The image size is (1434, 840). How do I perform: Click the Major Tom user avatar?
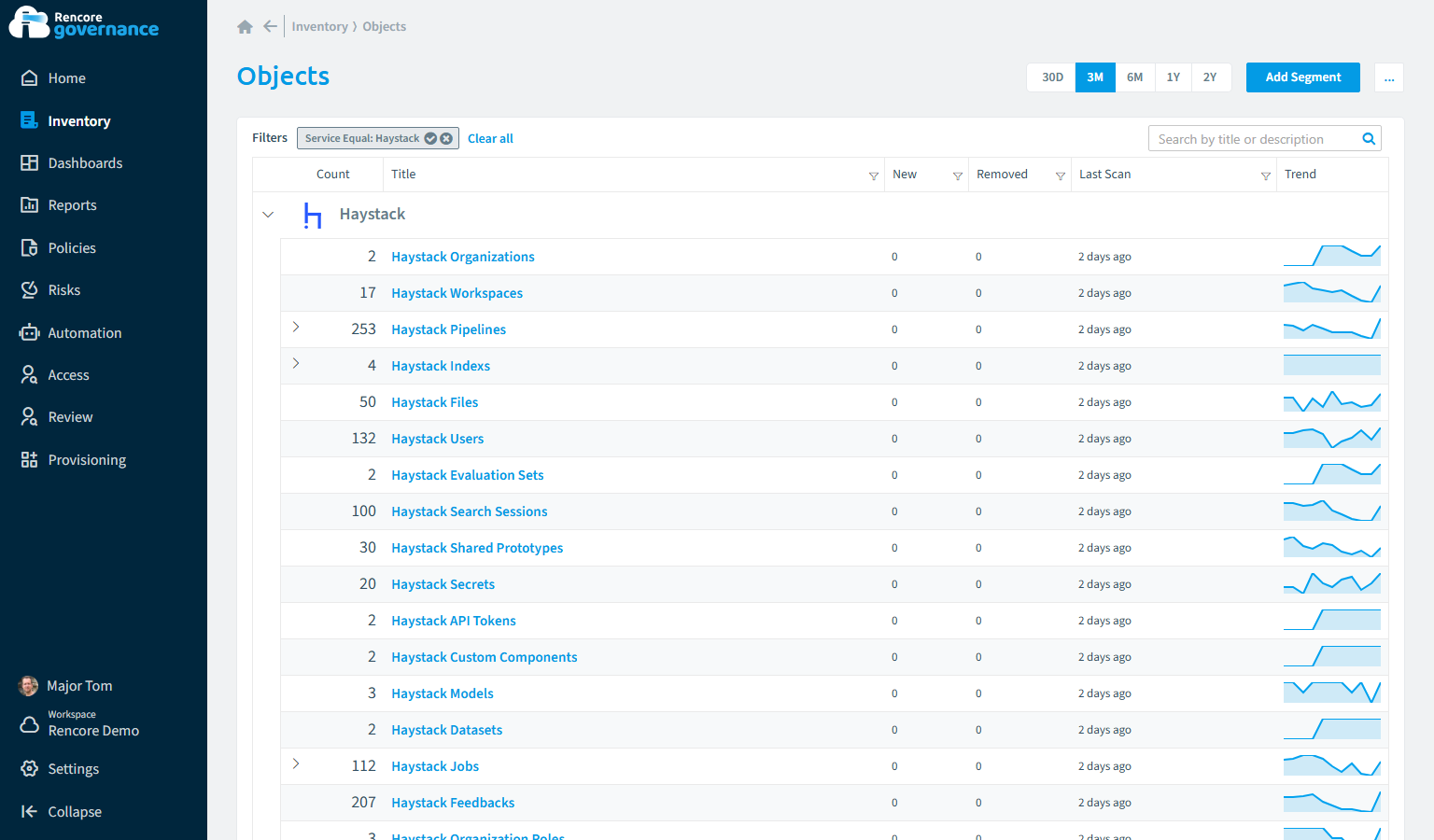click(x=29, y=686)
